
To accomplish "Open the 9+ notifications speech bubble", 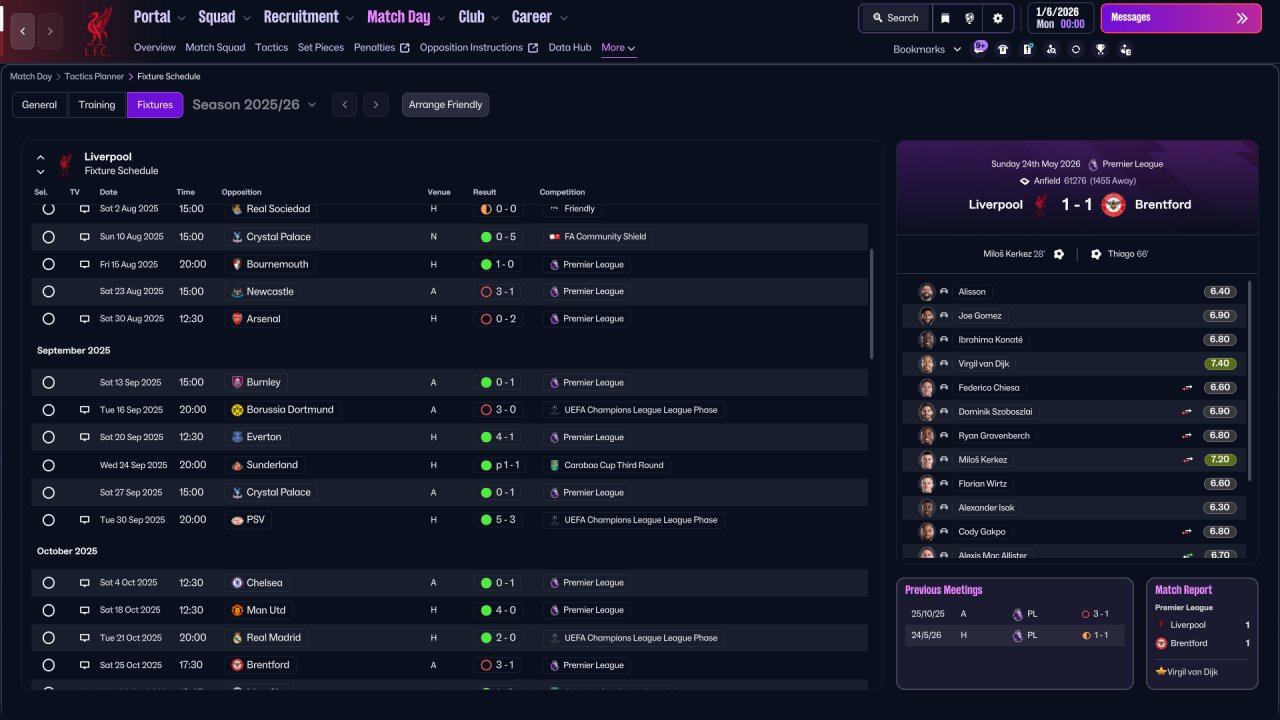I will [980, 47].
